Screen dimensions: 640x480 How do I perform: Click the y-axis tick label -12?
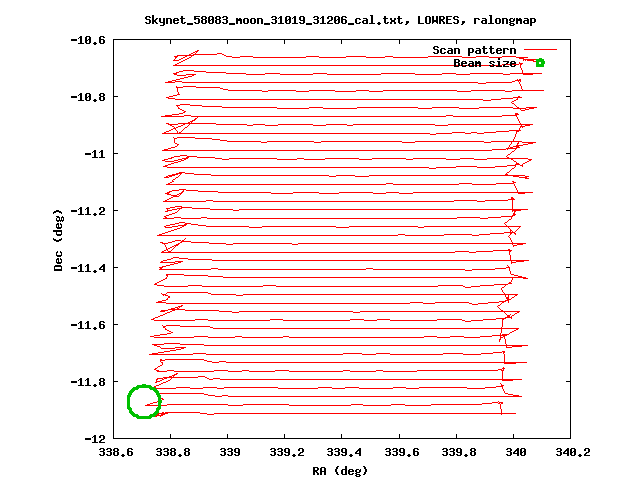point(95,439)
